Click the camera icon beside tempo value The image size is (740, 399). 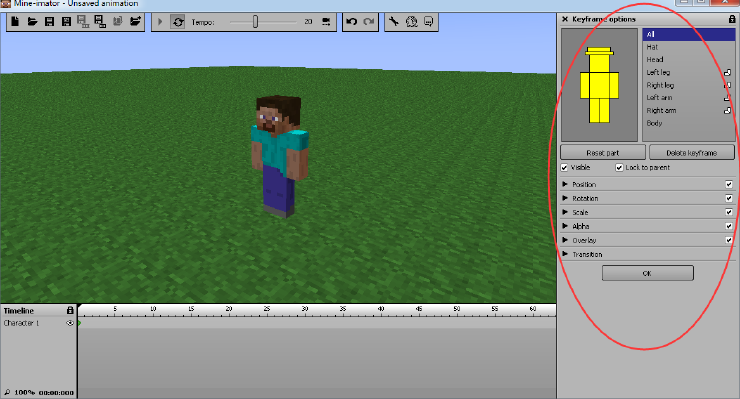[326, 22]
